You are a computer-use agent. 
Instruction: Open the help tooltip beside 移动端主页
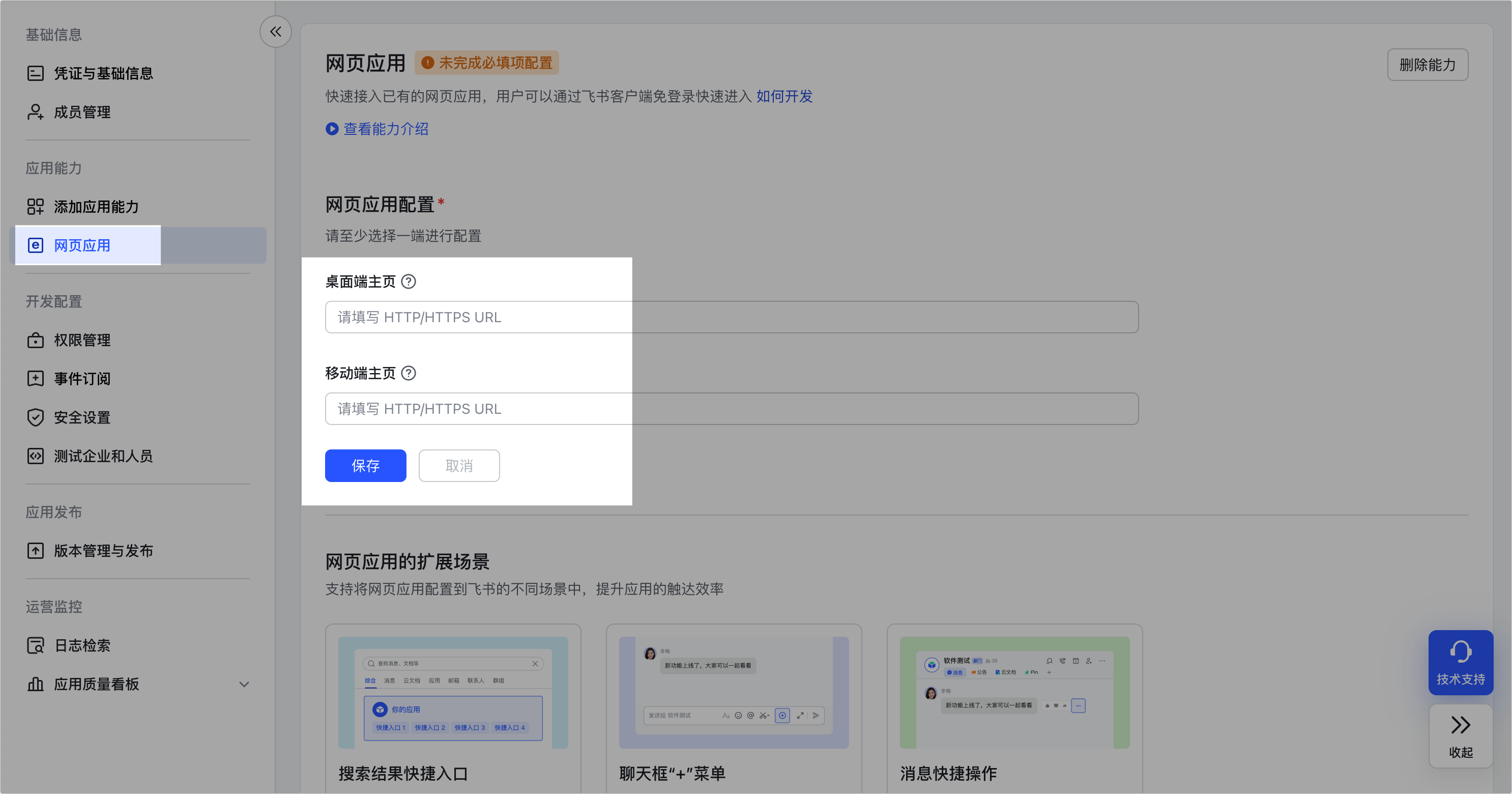(409, 373)
